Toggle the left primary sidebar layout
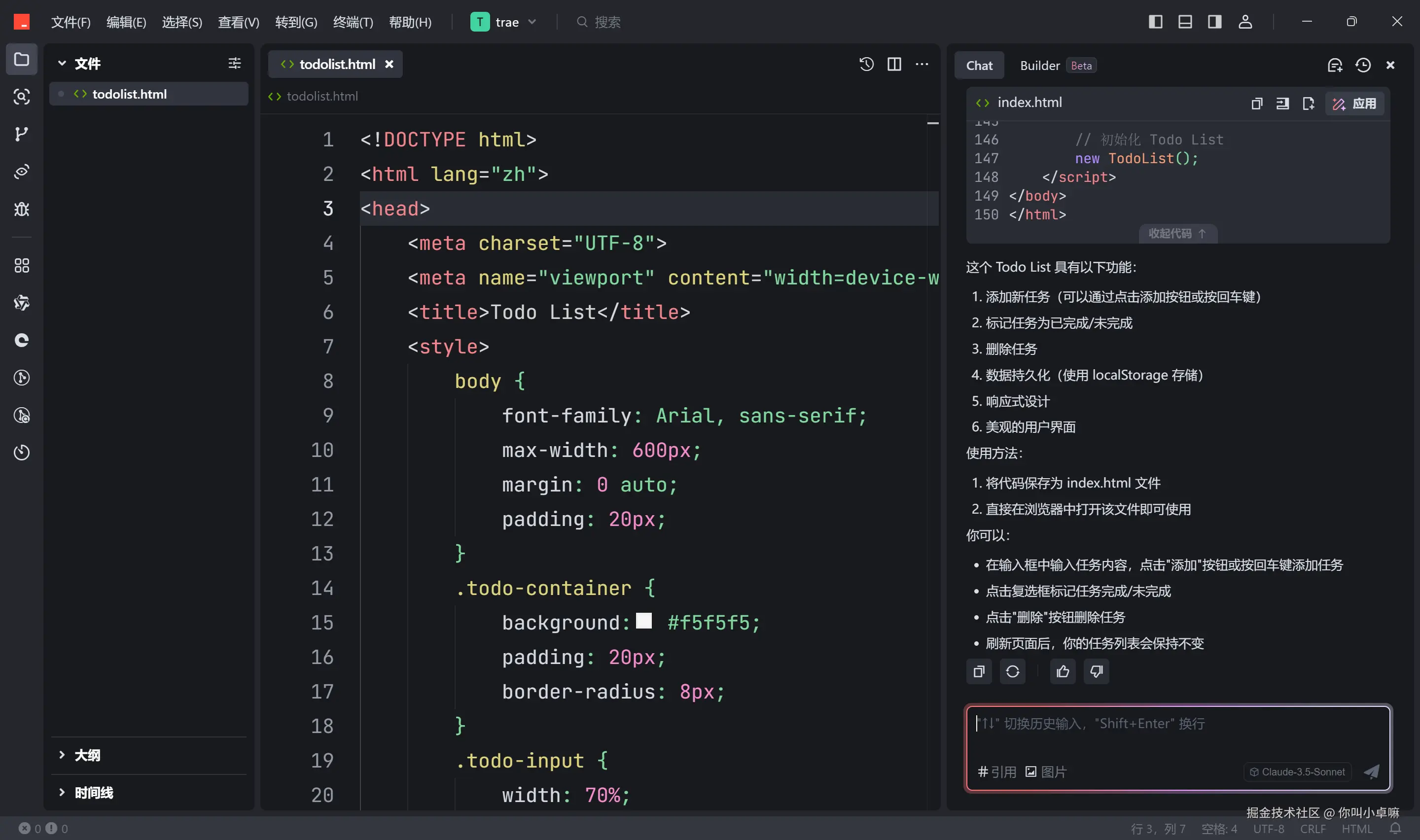The height and width of the screenshot is (840, 1420). pos(1155,22)
